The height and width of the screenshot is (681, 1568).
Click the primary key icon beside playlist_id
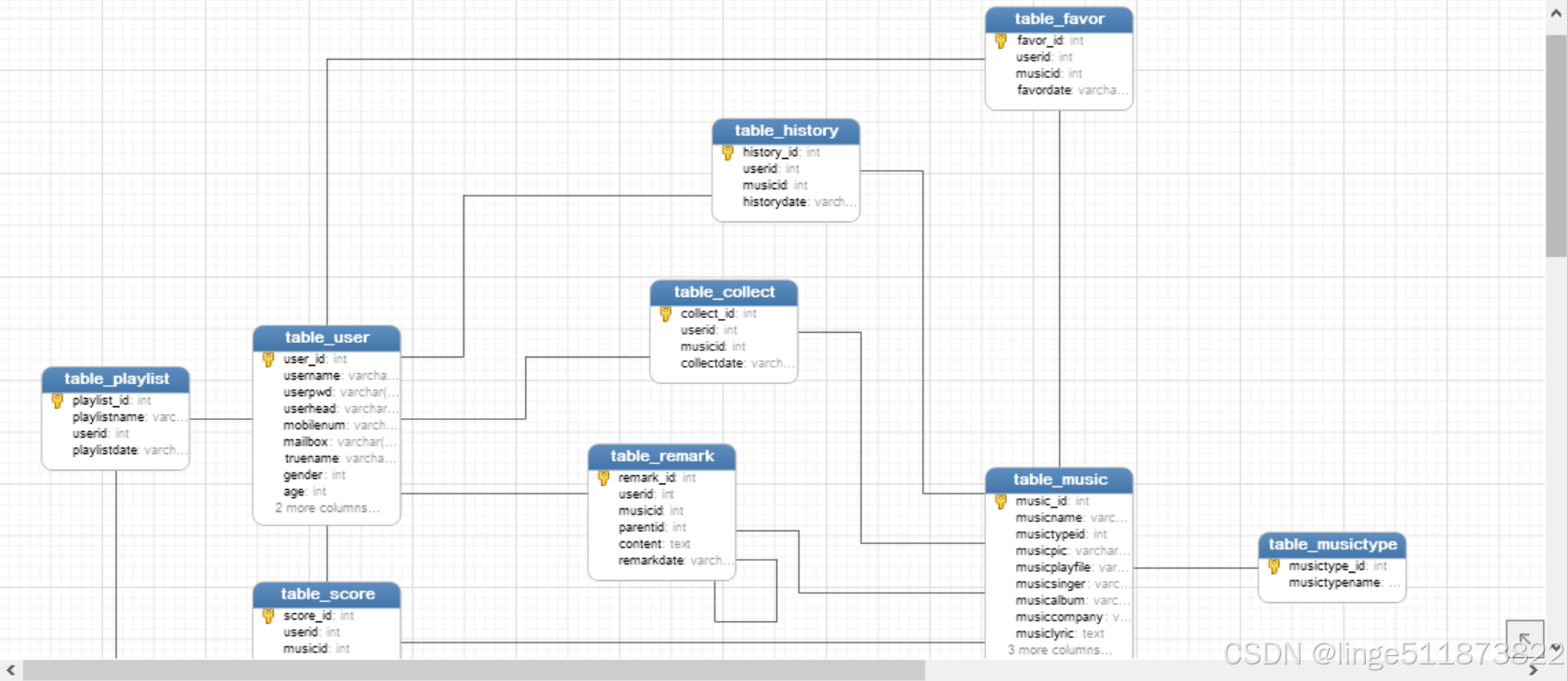pos(57,401)
